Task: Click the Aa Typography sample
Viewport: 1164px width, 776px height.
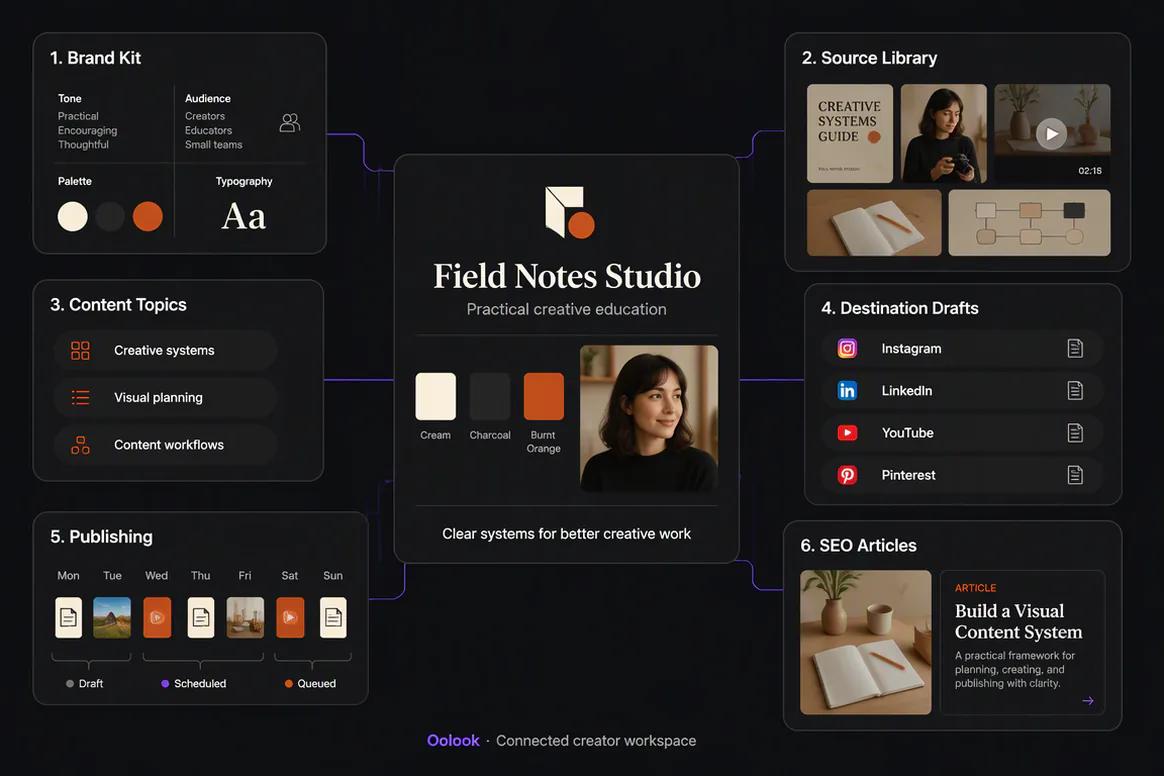Action: click(243, 217)
